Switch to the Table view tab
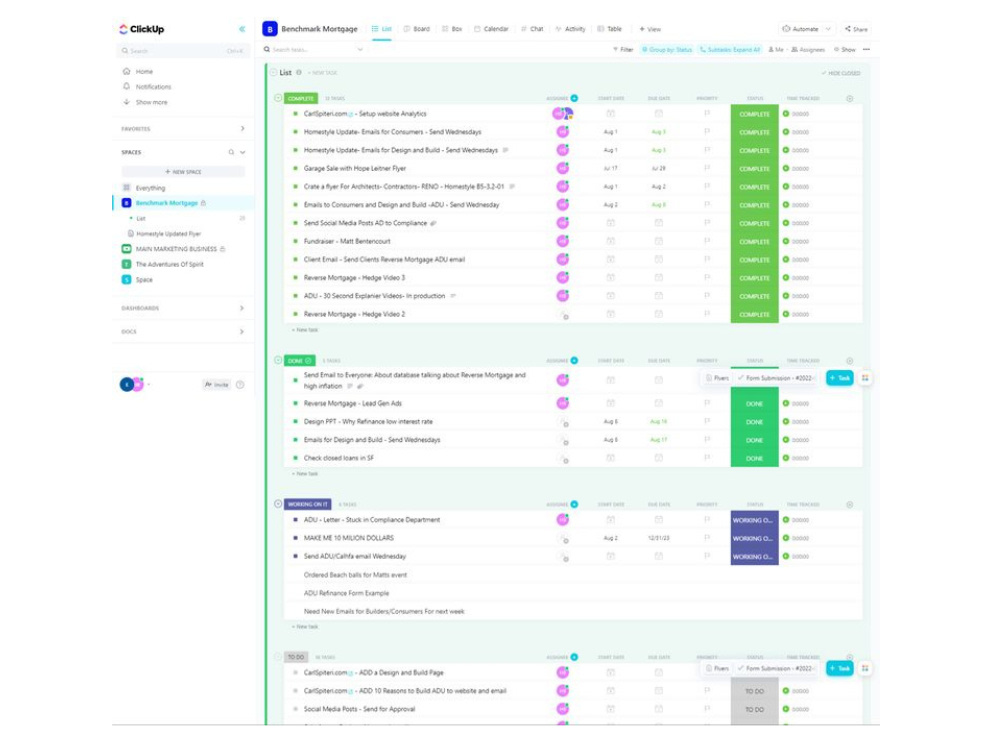The height and width of the screenshot is (750, 1000). tap(609, 29)
